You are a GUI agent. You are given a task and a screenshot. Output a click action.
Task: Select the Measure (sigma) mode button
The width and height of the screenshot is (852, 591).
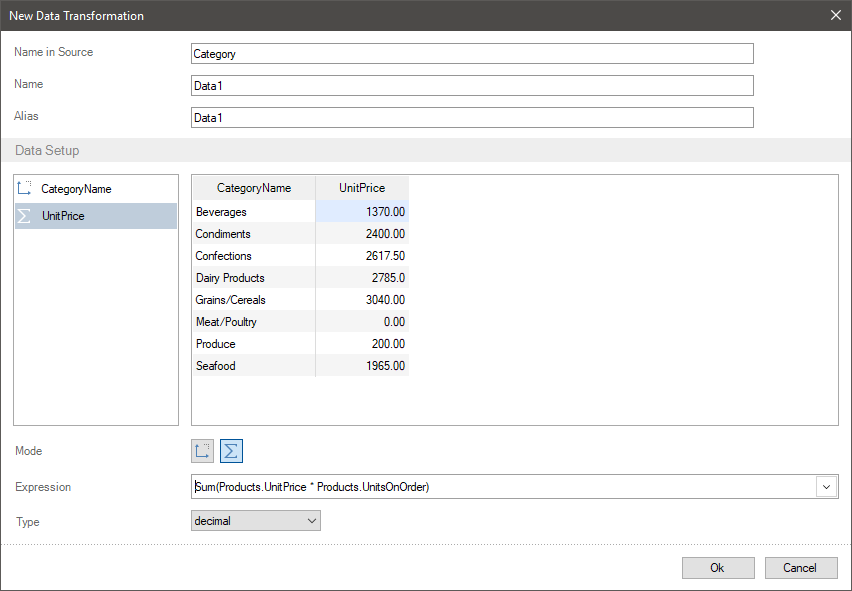pyautogui.click(x=231, y=451)
